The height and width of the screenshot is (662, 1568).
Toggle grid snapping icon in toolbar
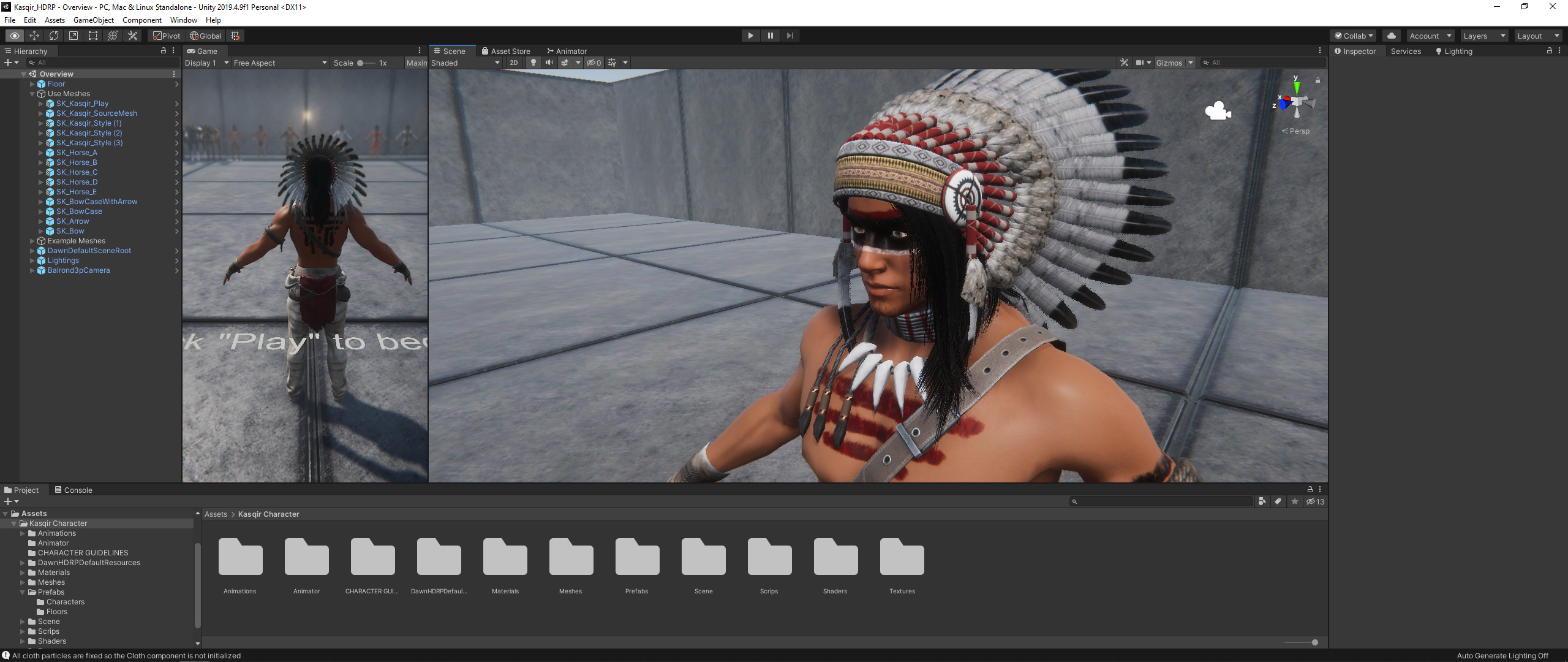point(235,36)
